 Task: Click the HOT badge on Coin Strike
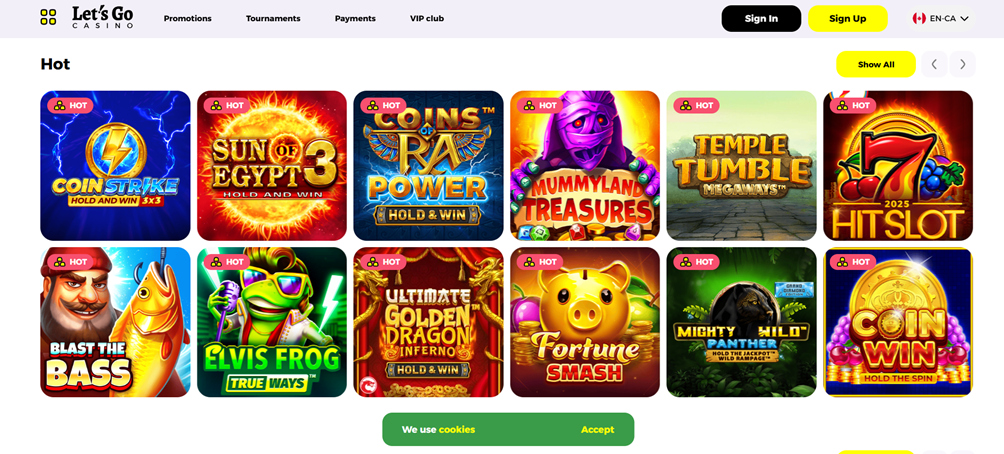coord(70,106)
